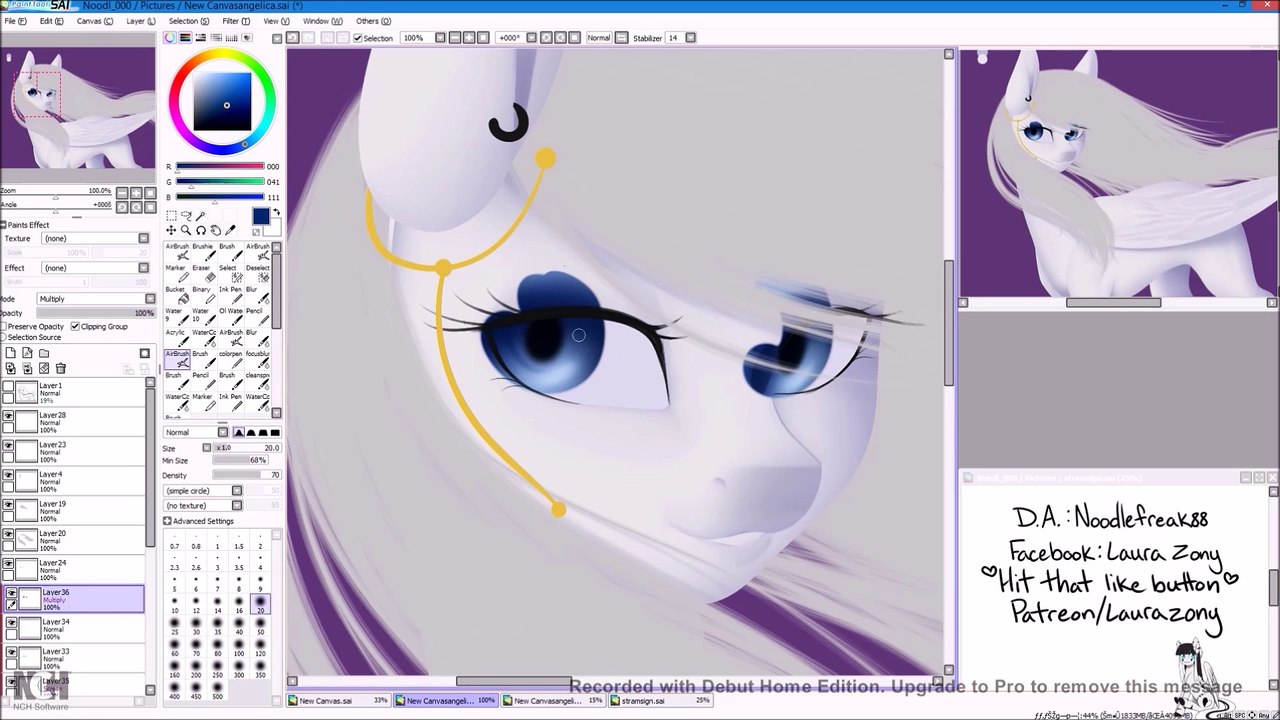Select the Eyedropper color picker tool
Screen dimensions: 1280x720
click(x=230, y=230)
